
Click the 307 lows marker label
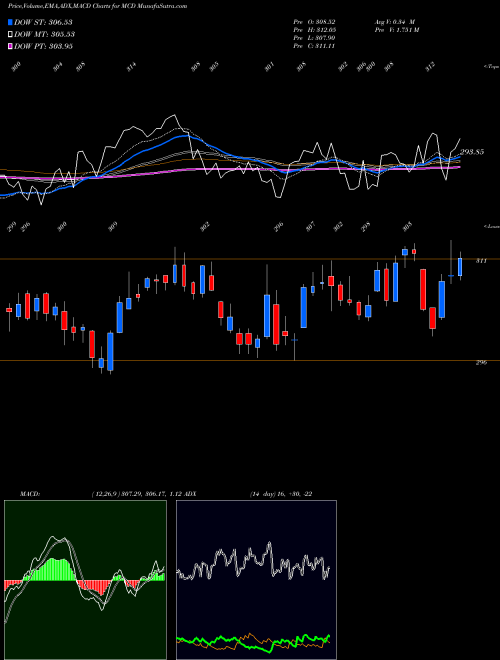click(310, 227)
